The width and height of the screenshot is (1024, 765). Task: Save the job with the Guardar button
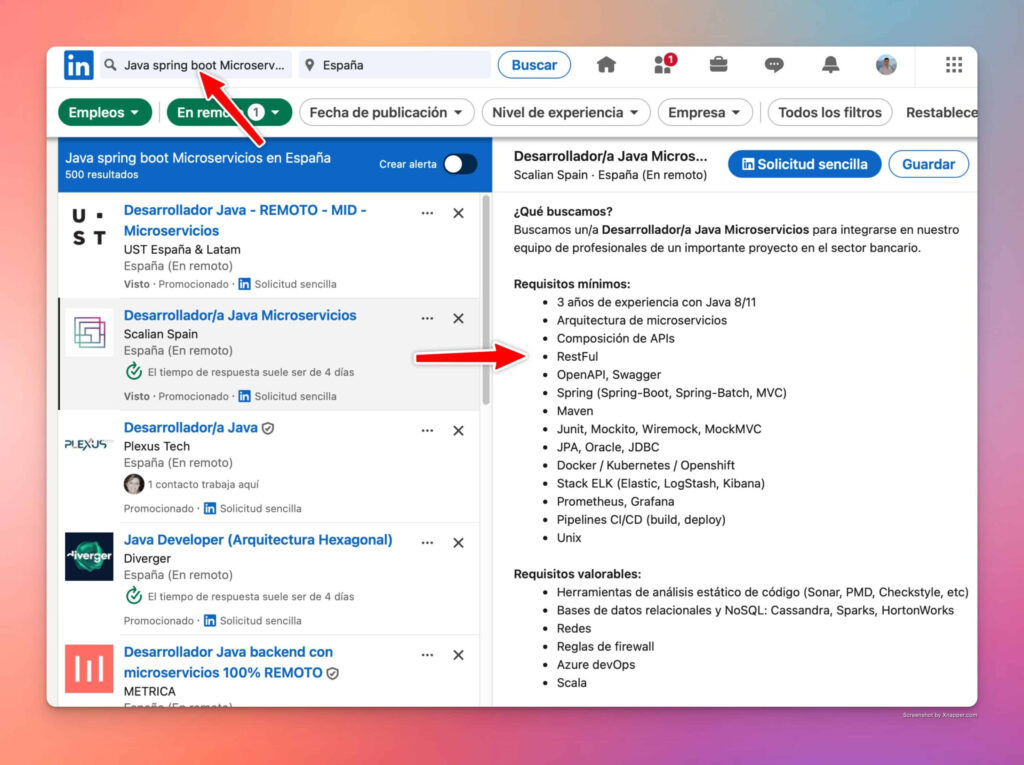pyautogui.click(x=928, y=164)
